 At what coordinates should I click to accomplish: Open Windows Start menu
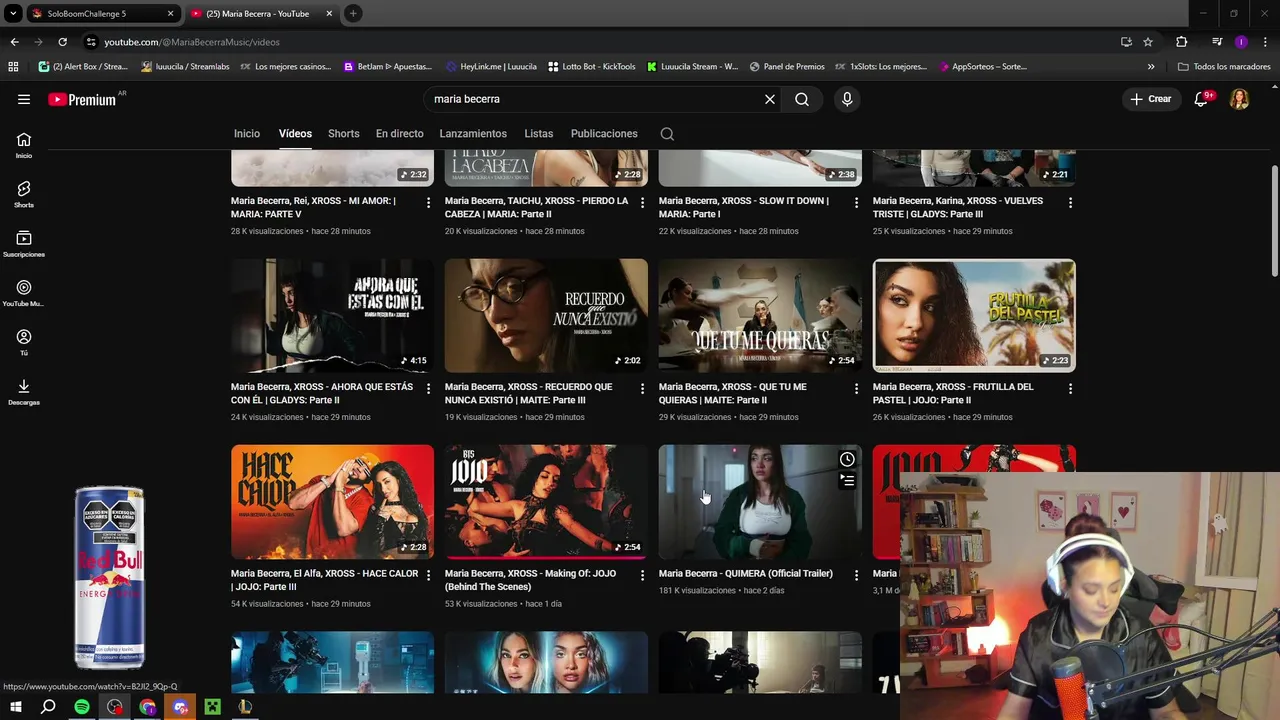point(15,707)
